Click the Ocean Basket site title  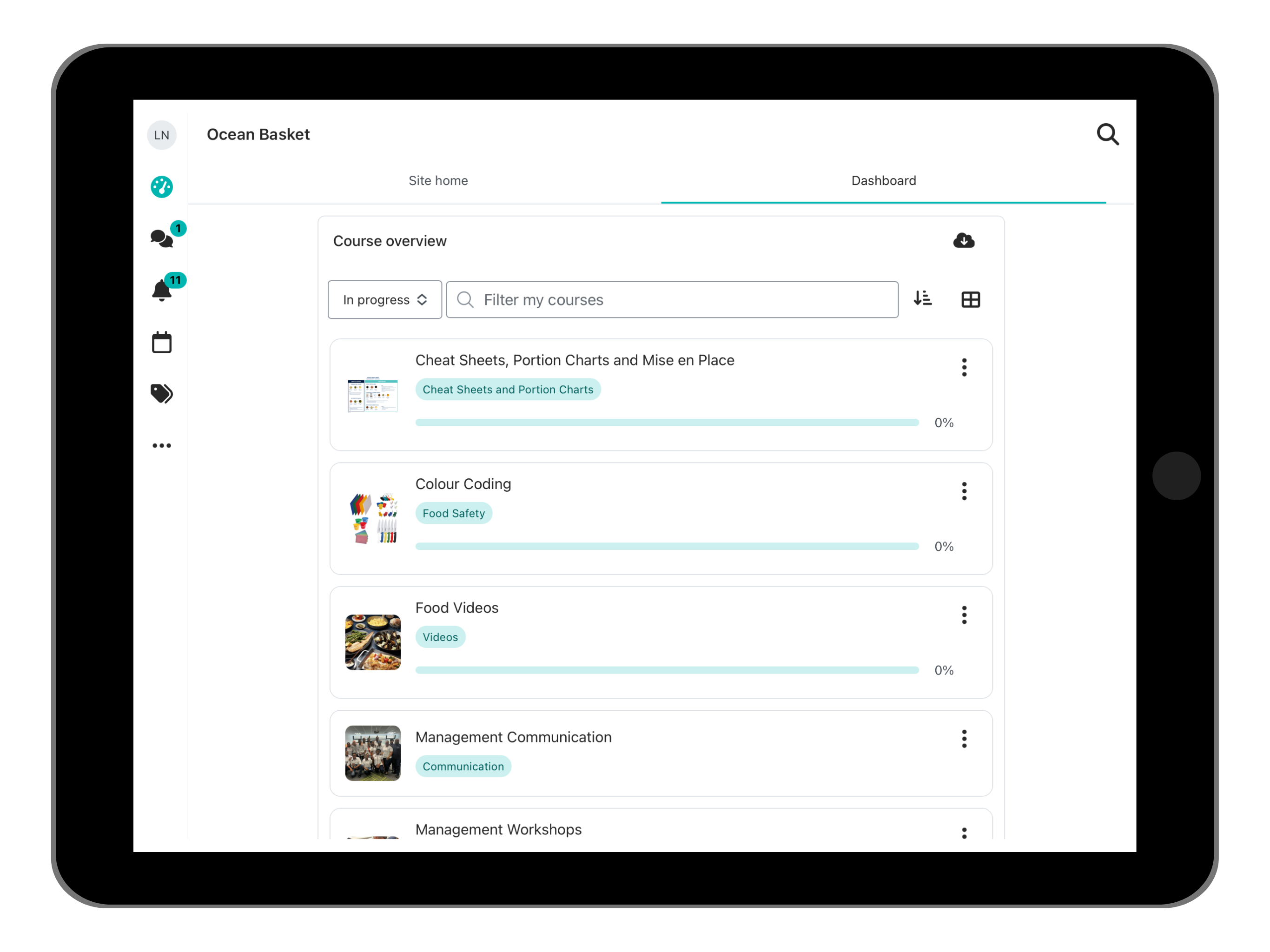[258, 134]
